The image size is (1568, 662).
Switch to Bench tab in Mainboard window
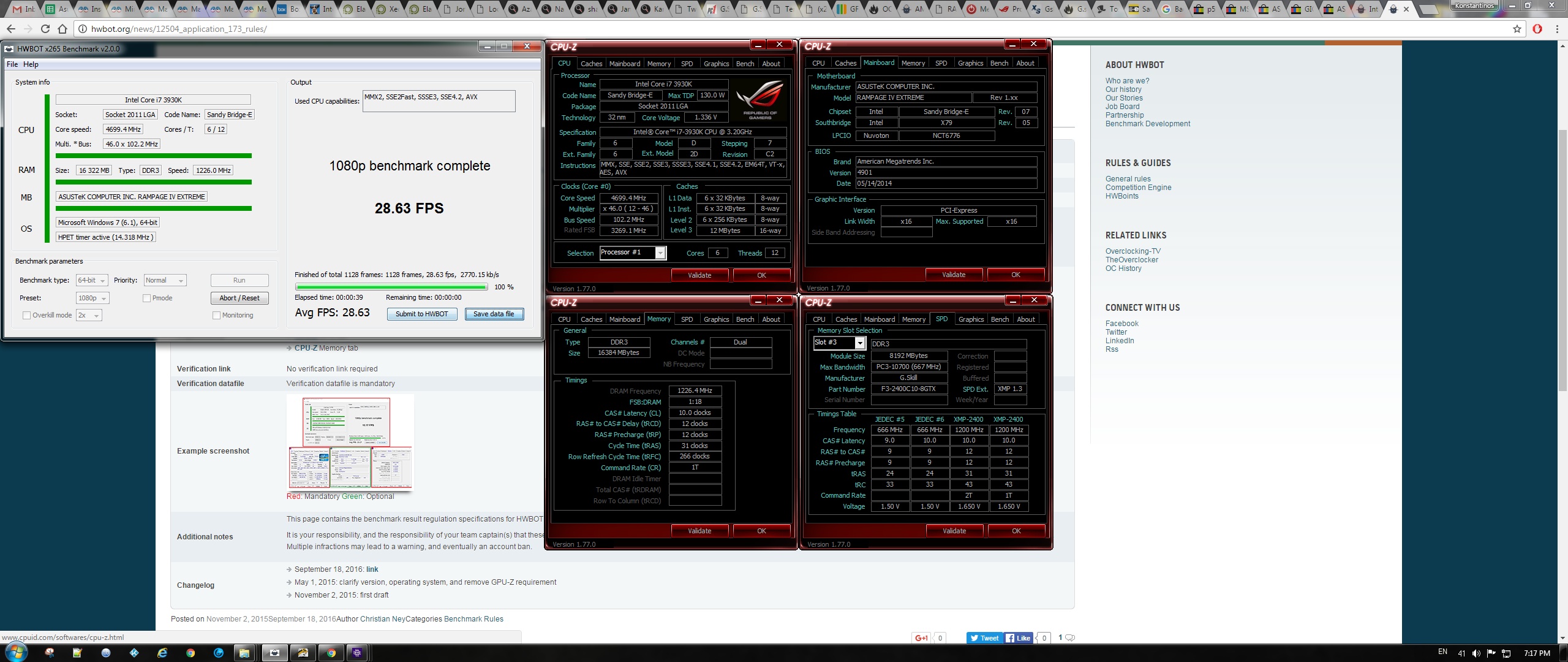point(999,63)
